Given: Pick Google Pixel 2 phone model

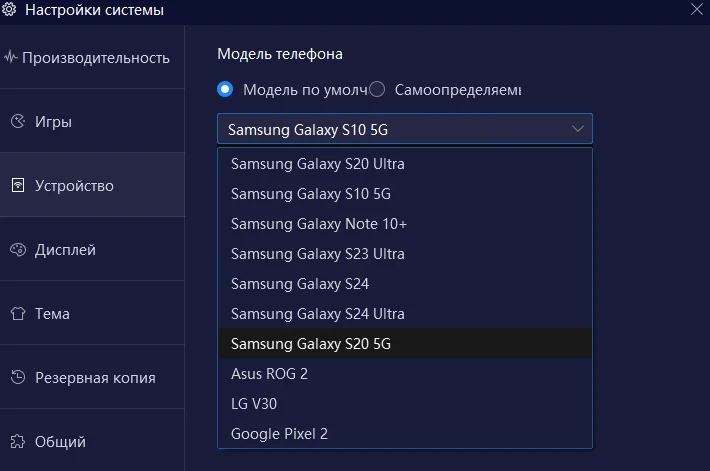Looking at the screenshot, I should click(x=405, y=433).
